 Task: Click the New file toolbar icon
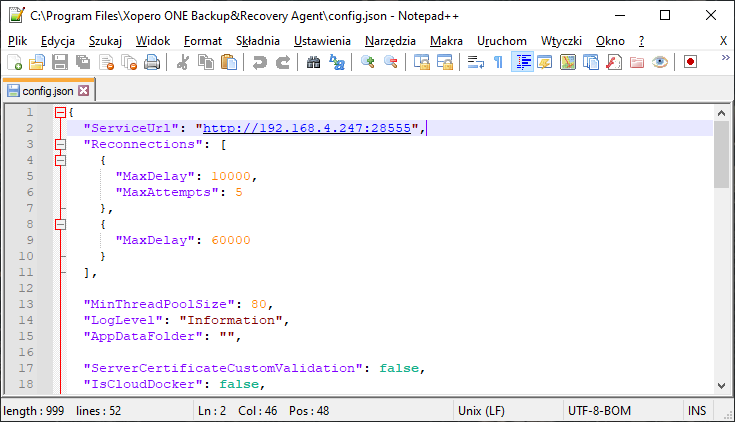click(14, 62)
